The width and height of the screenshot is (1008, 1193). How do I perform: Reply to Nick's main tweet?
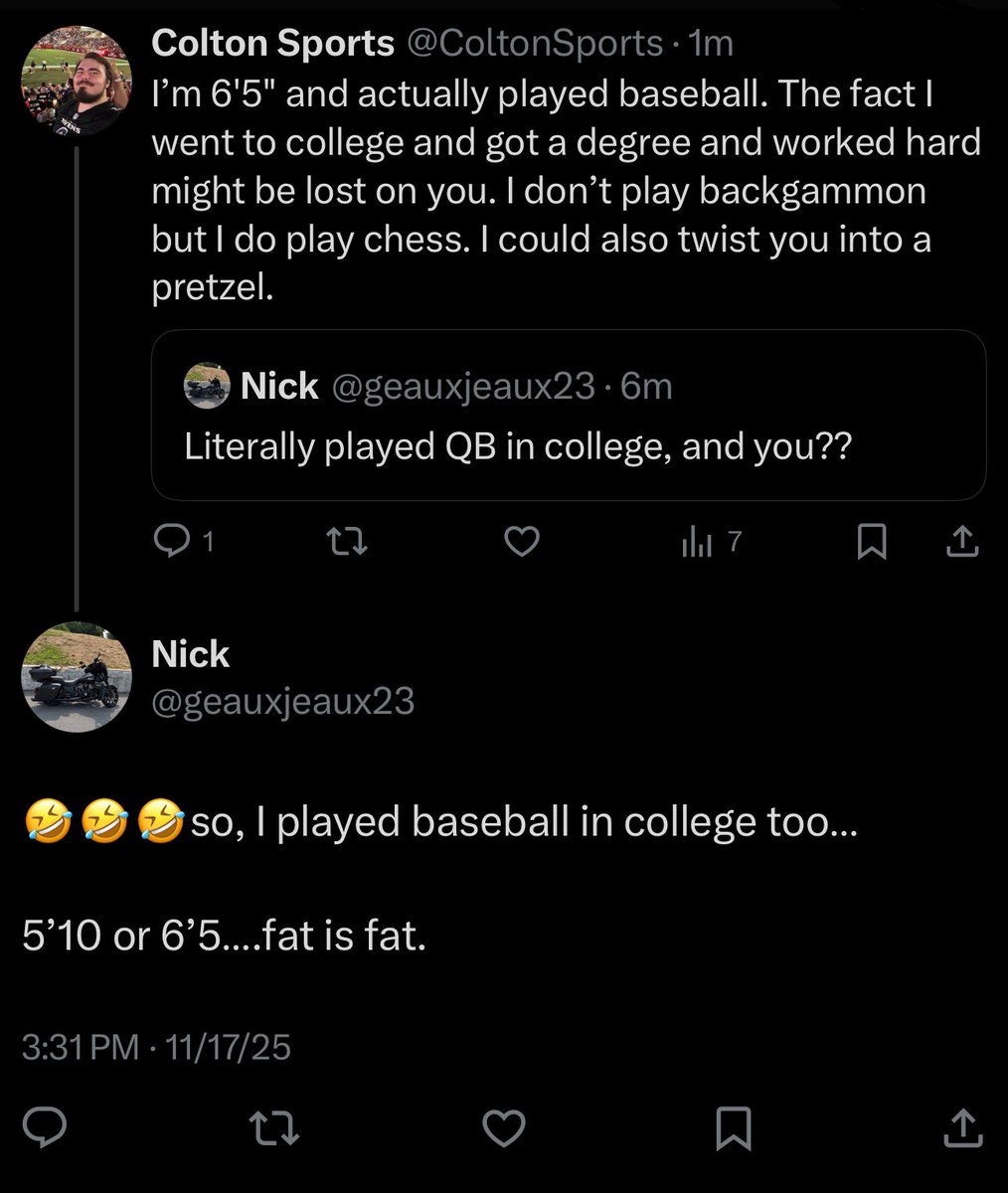[x=45, y=1127]
